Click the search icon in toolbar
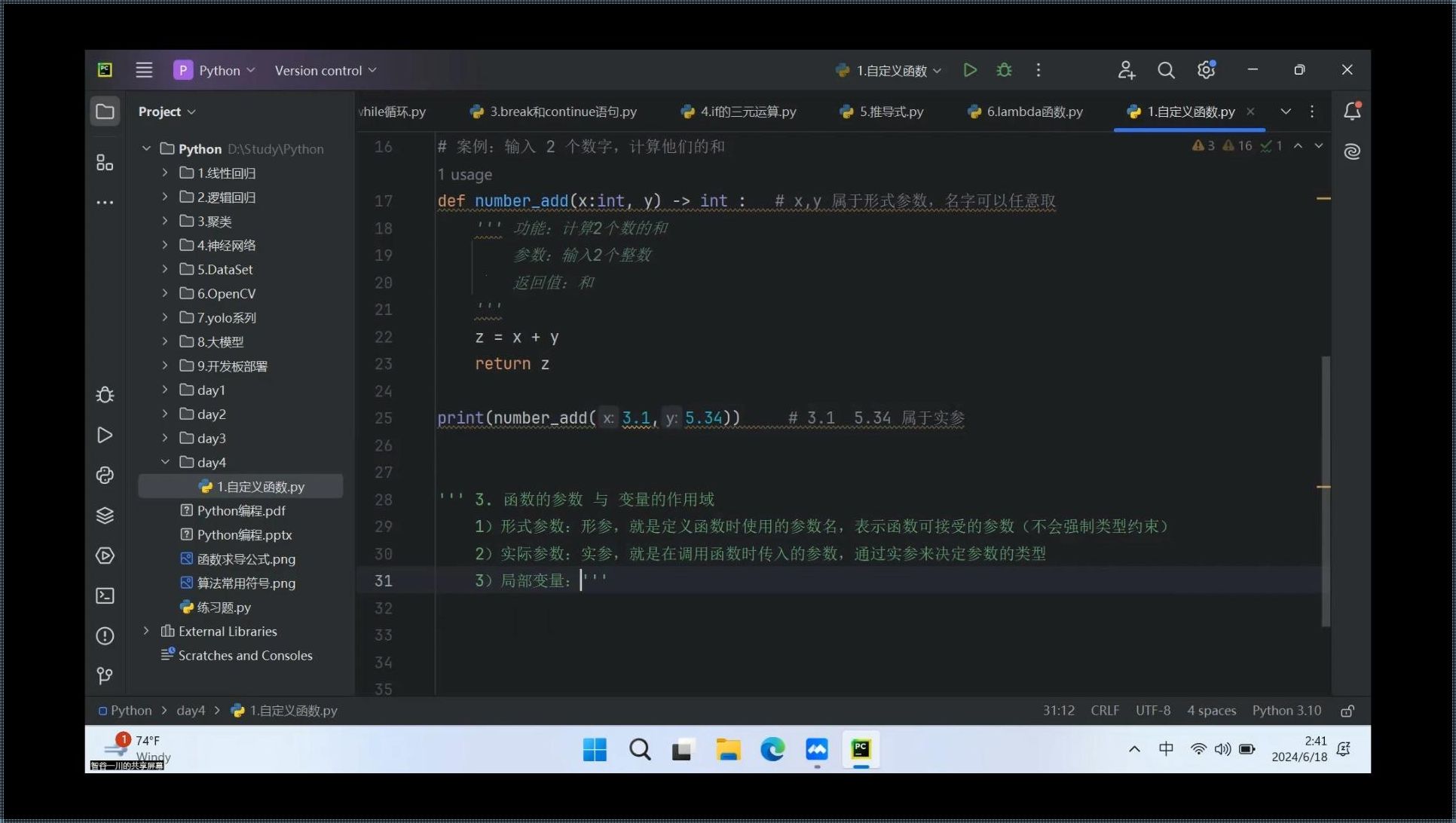Image resolution: width=1456 pixels, height=823 pixels. click(x=1165, y=70)
